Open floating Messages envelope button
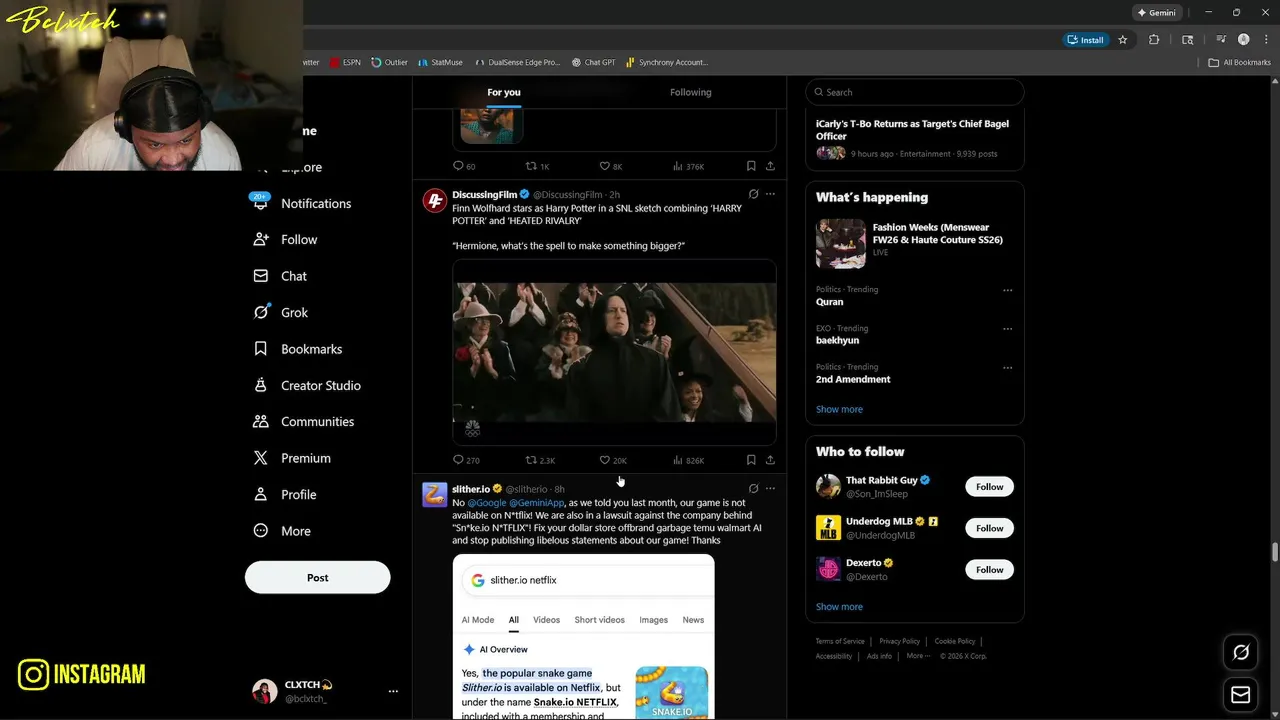 (x=1241, y=695)
